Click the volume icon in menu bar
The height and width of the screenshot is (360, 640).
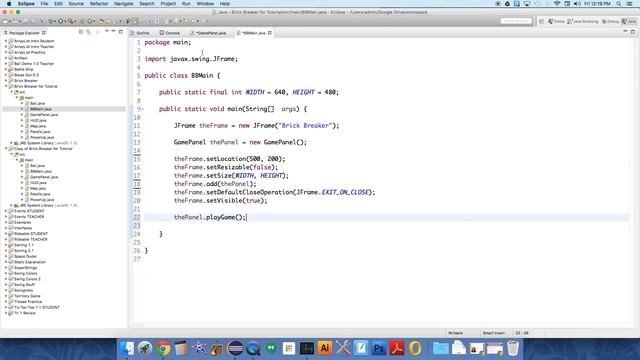(577, 4)
